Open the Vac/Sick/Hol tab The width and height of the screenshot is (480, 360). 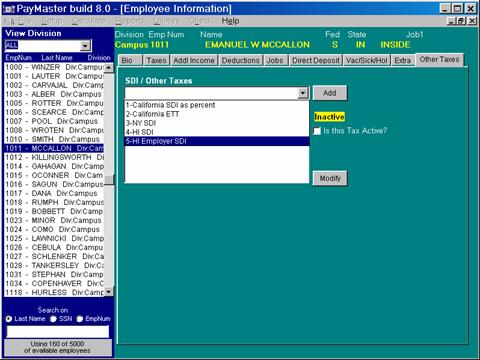(x=367, y=60)
